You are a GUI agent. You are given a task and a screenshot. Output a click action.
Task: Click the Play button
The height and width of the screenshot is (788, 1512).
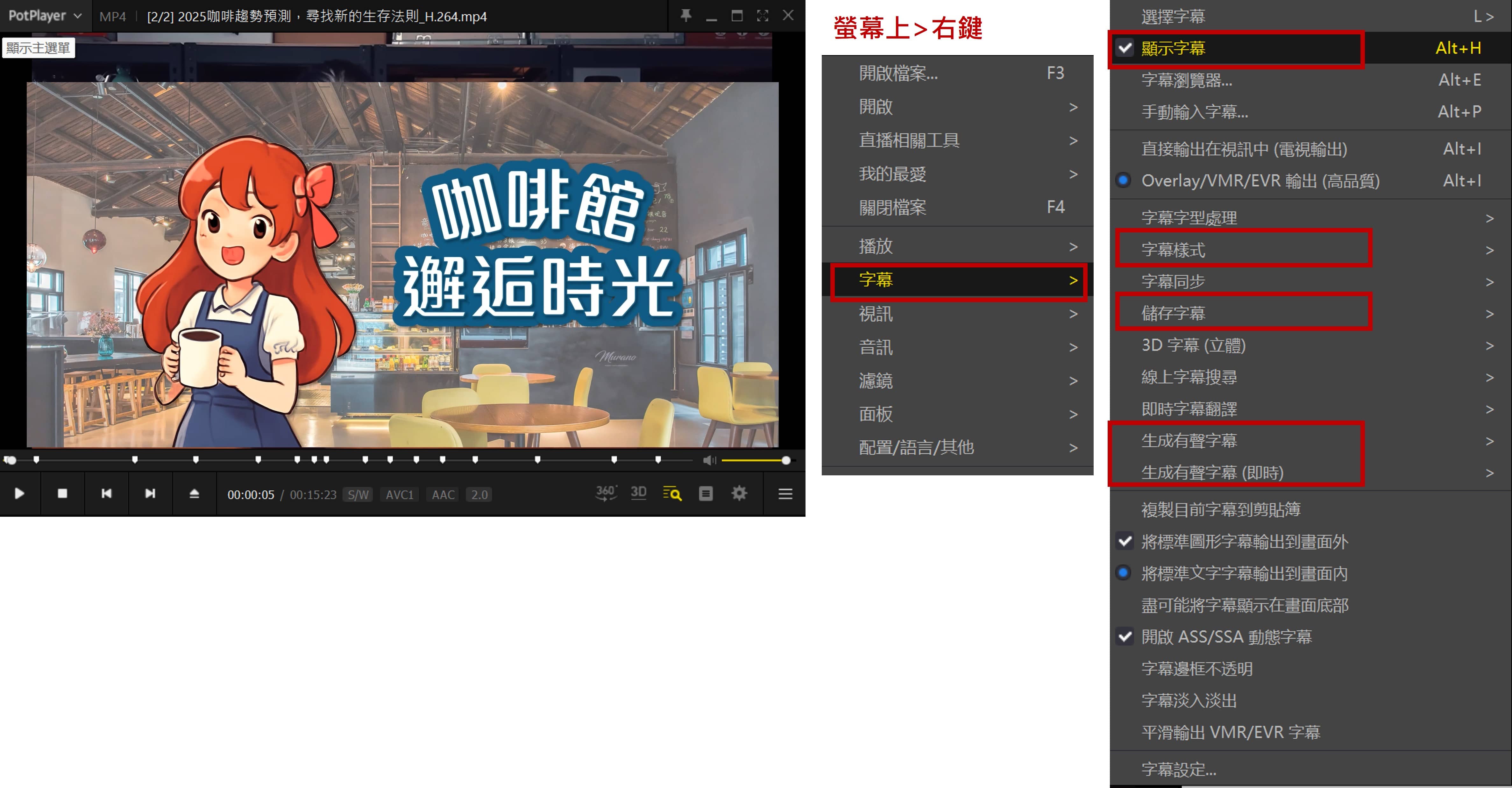click(x=19, y=493)
